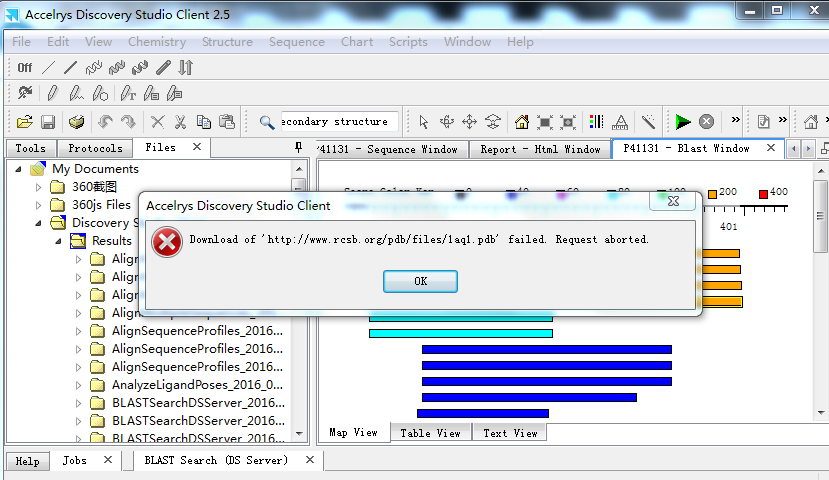Click the open folder icon
This screenshot has height=480, width=829.
coord(24,122)
